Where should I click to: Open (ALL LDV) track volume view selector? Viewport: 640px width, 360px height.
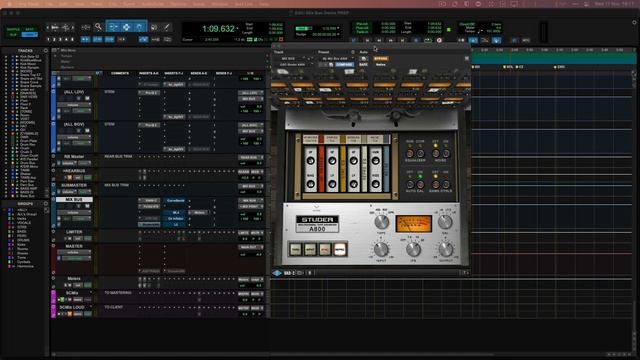(x=73, y=104)
